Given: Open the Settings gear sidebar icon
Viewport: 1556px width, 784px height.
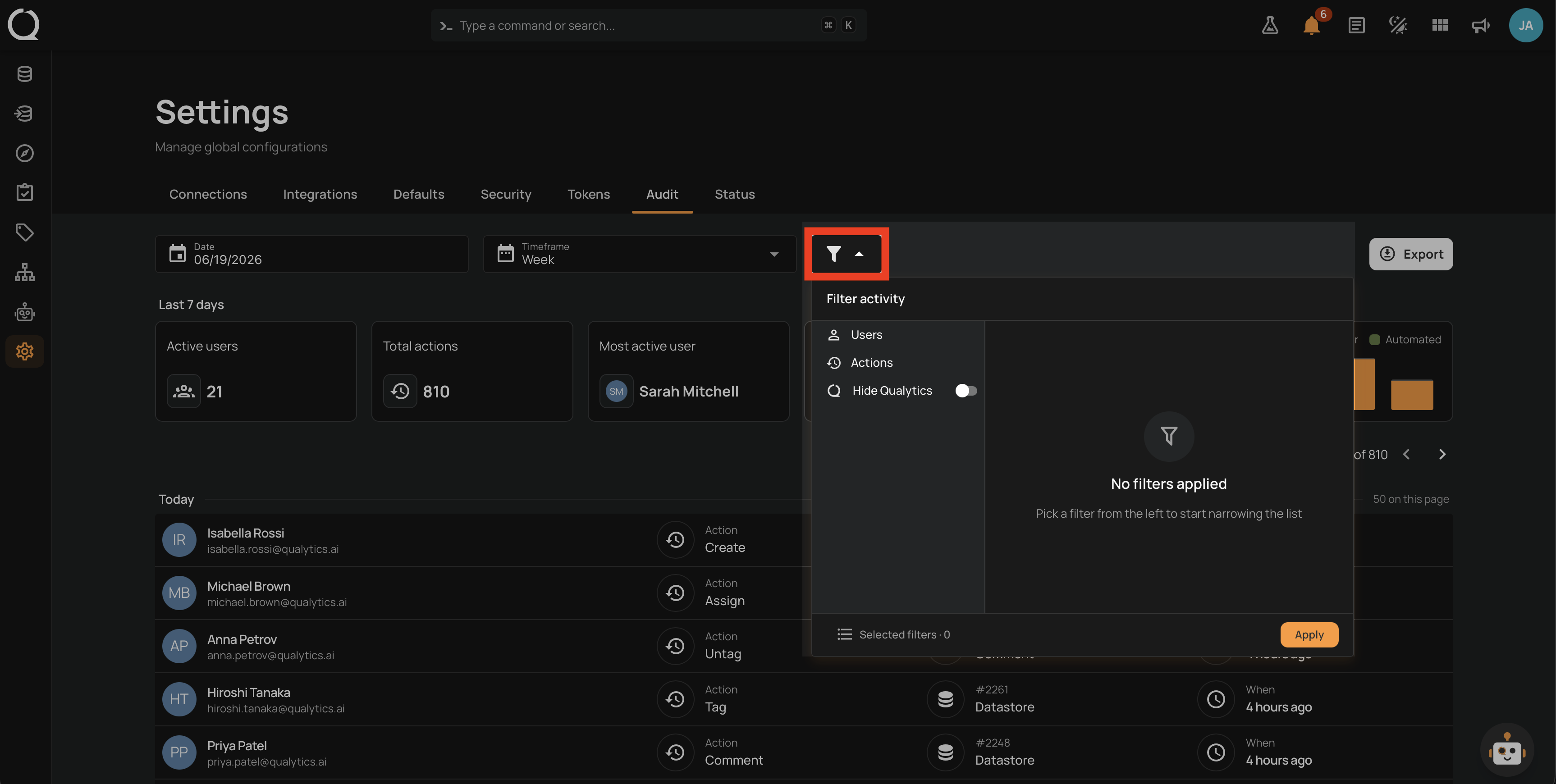Looking at the screenshot, I should point(25,351).
